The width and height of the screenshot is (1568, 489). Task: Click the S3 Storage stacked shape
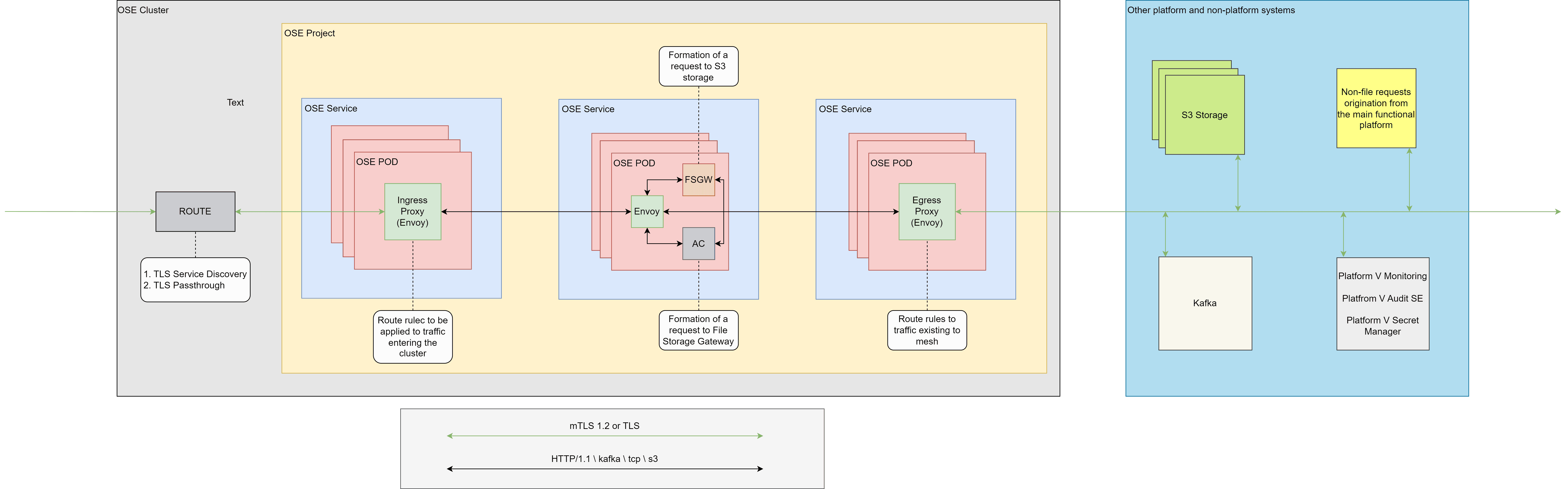[1204, 115]
